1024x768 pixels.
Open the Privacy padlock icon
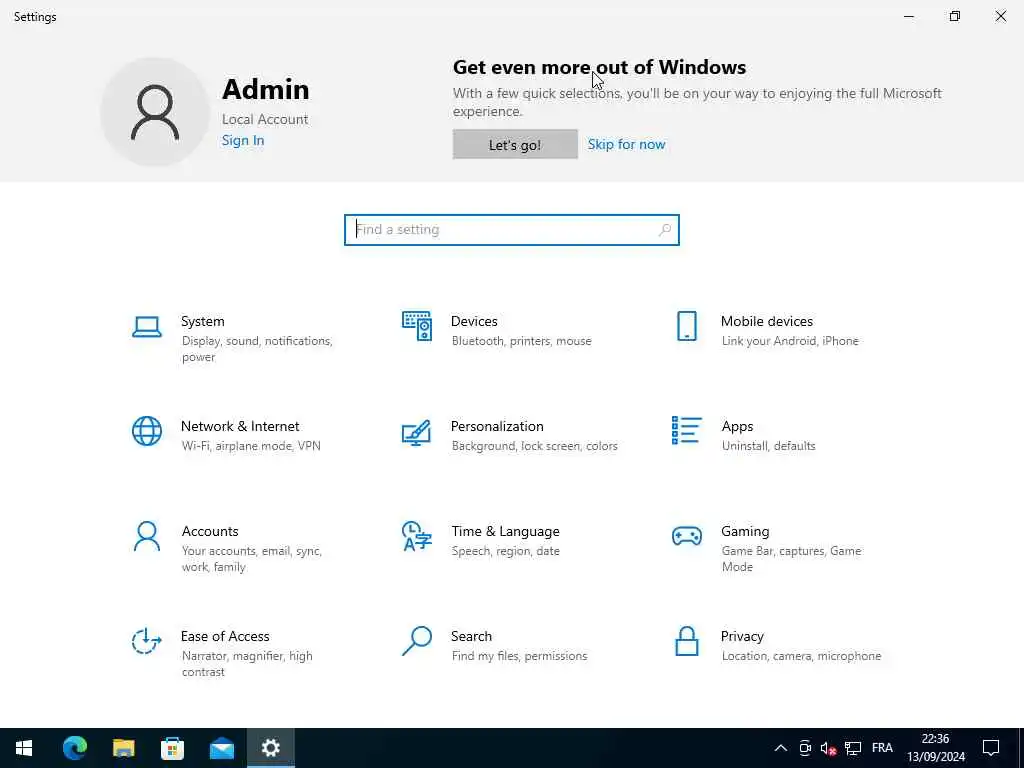(686, 641)
